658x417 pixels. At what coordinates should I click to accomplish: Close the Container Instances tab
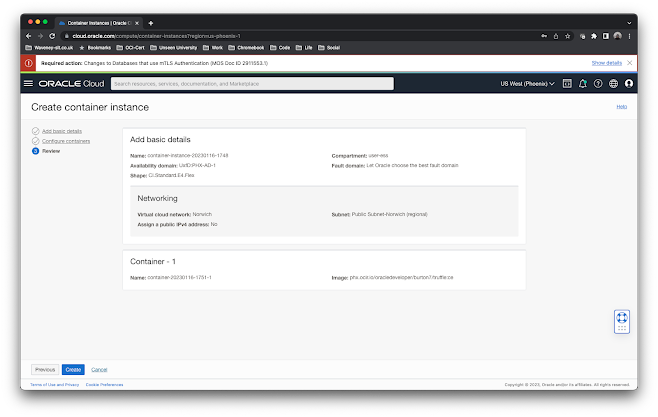point(137,23)
